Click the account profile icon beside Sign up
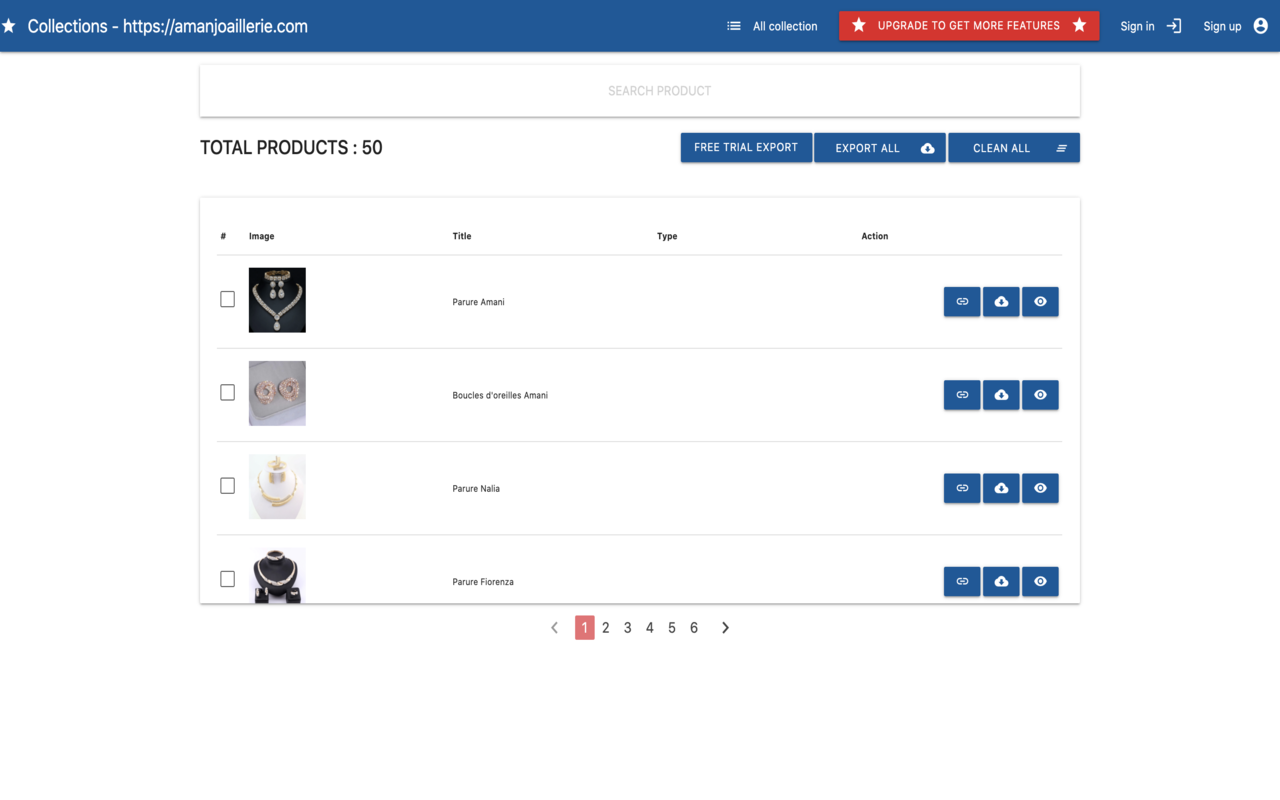This screenshot has height=800, width=1280. coord(1261,26)
